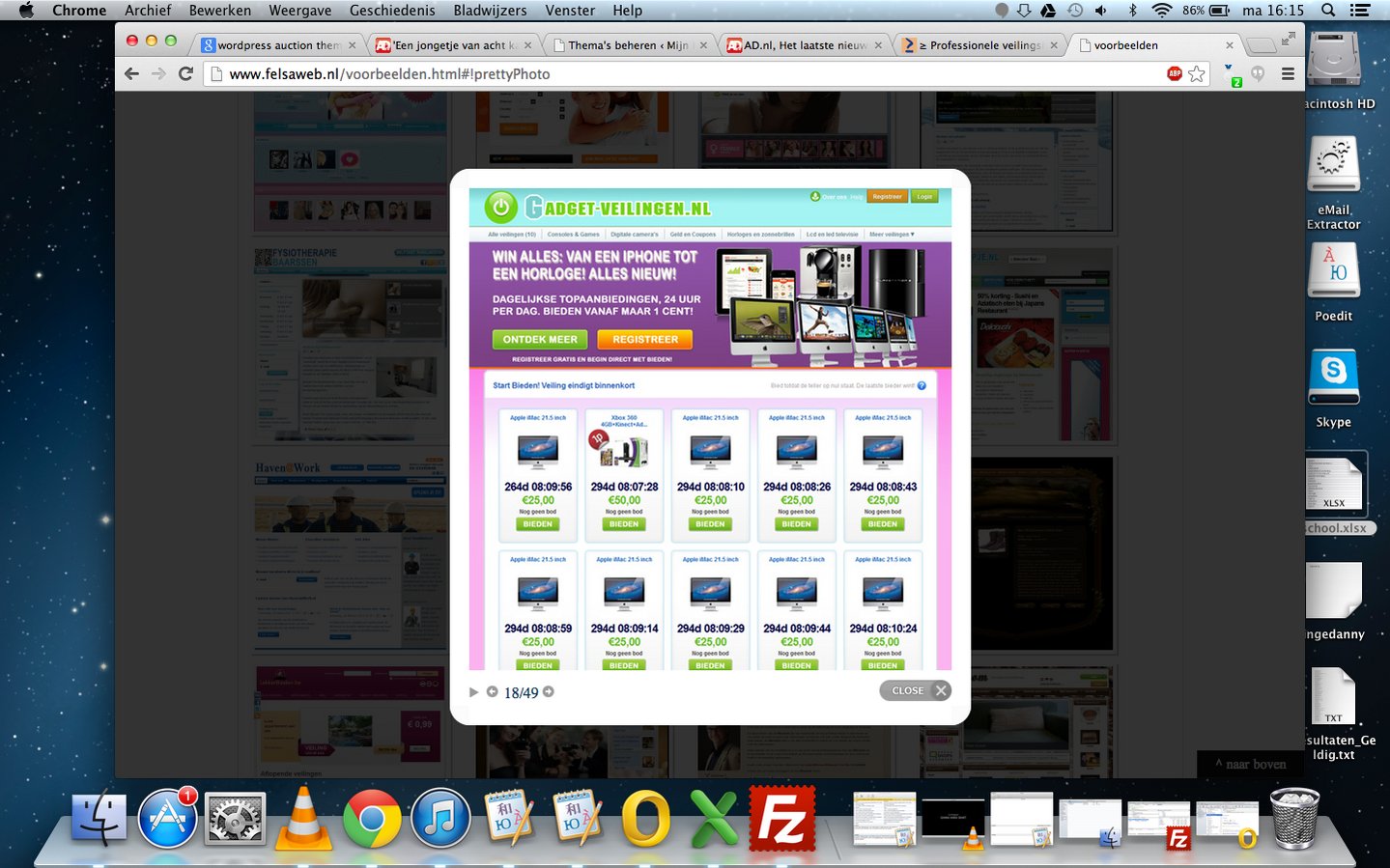The image size is (1390, 868).
Task: Click BIEDEN under the Xbox 360 auction
Action: 624,524
